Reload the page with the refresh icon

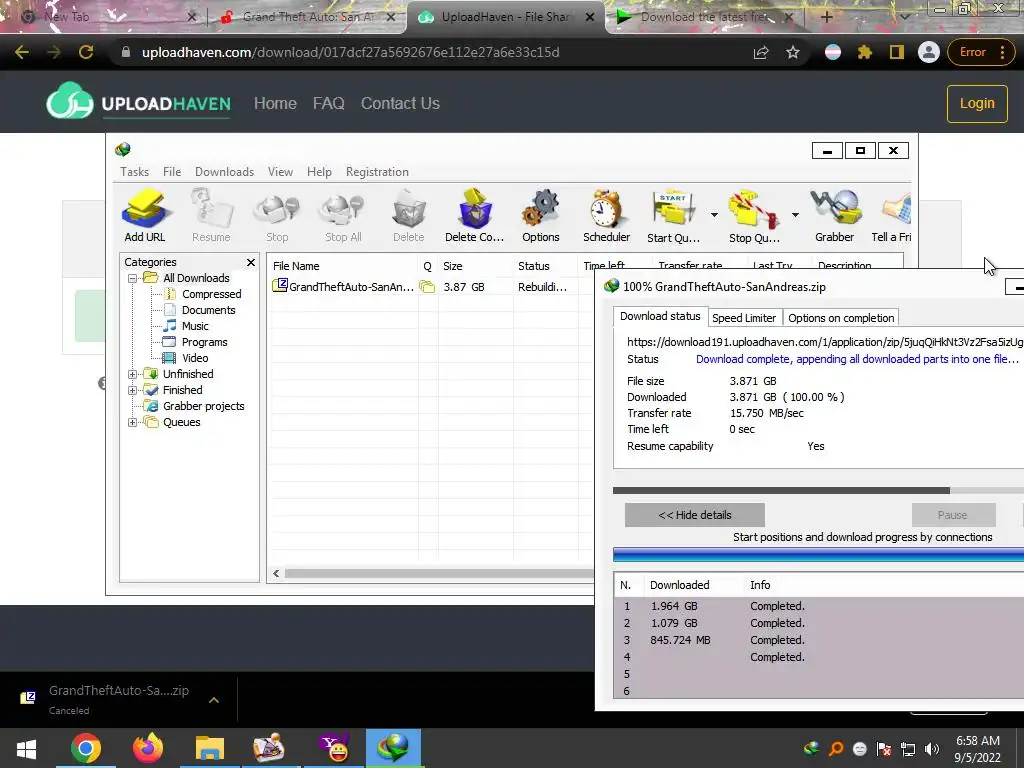click(86, 52)
